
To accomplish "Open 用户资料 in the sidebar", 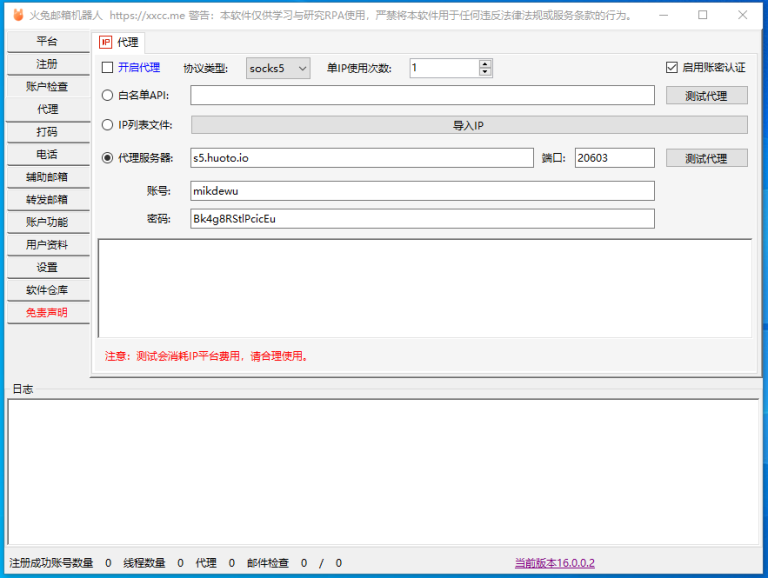I will 48,244.
